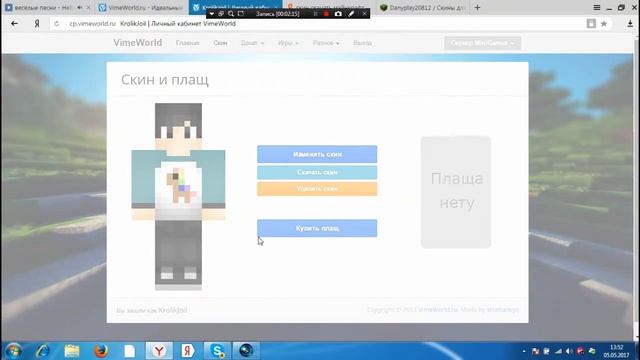The width and height of the screenshot is (640, 360).
Task: Click the recorder magnifier zoom icon
Action: point(231,14)
